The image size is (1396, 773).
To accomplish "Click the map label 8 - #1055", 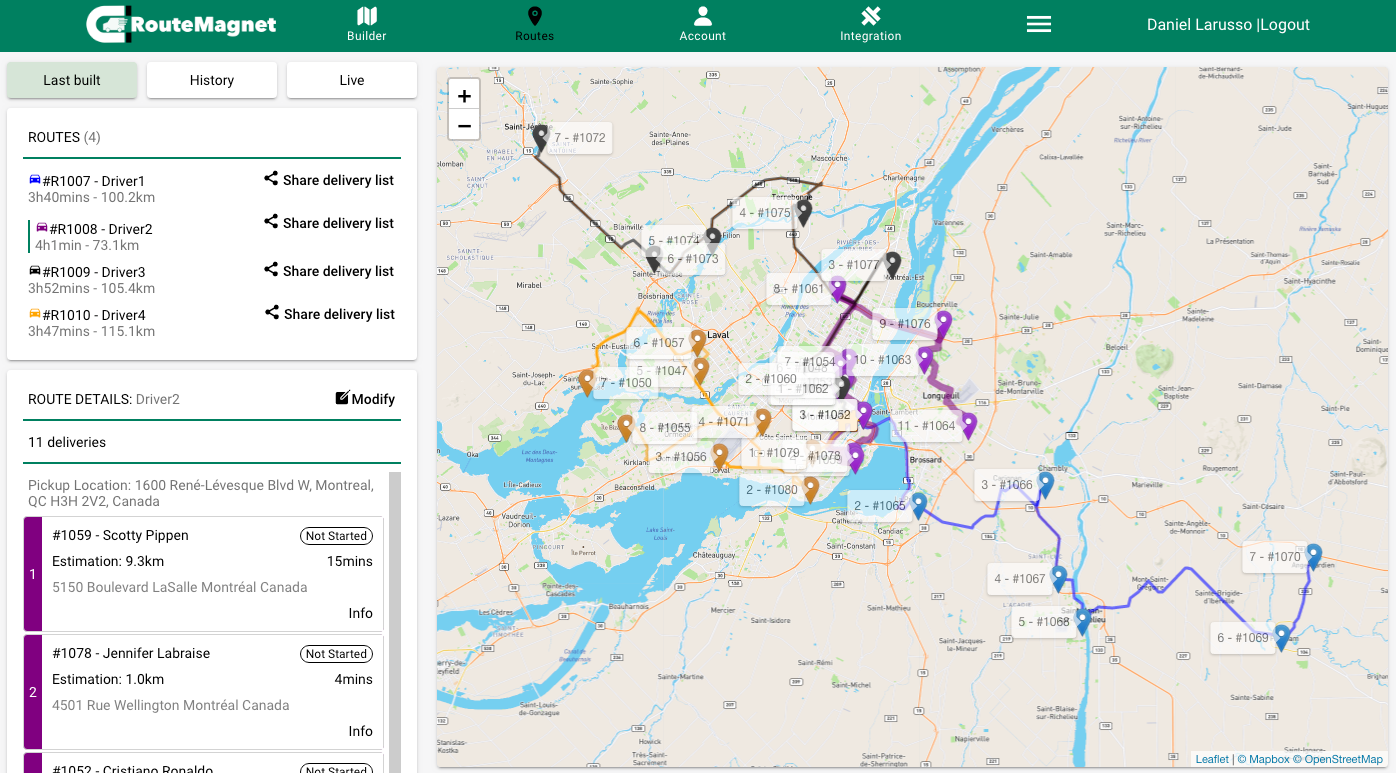I will click(665, 428).
